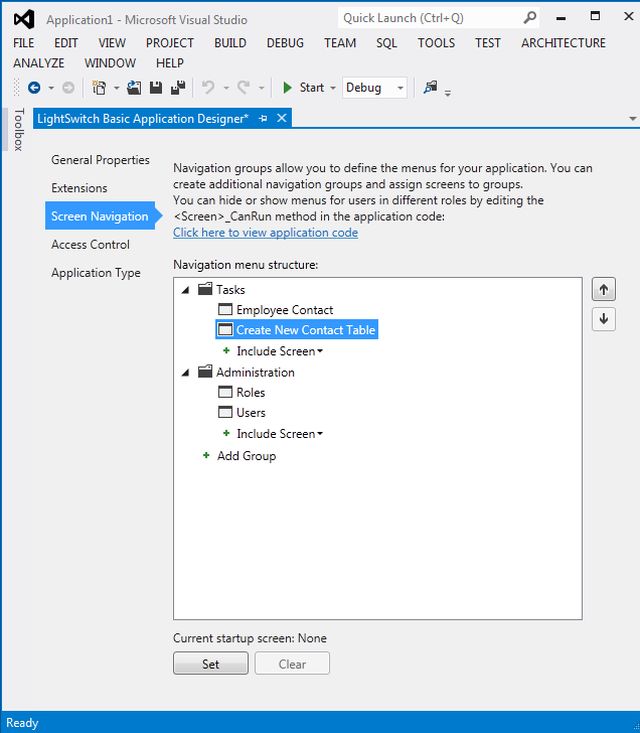
Task: Collapse the Administration group node
Action: point(186,373)
